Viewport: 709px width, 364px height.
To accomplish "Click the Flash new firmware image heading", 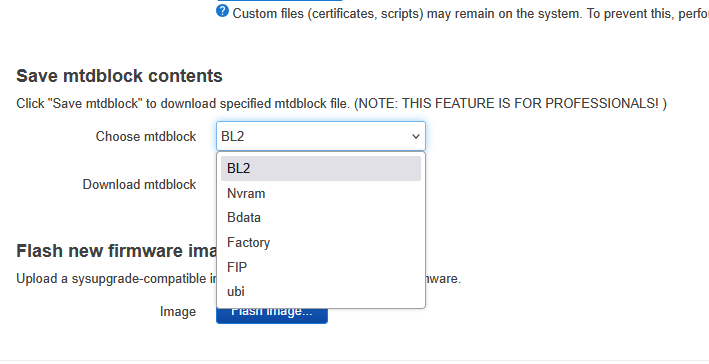I will (117, 251).
